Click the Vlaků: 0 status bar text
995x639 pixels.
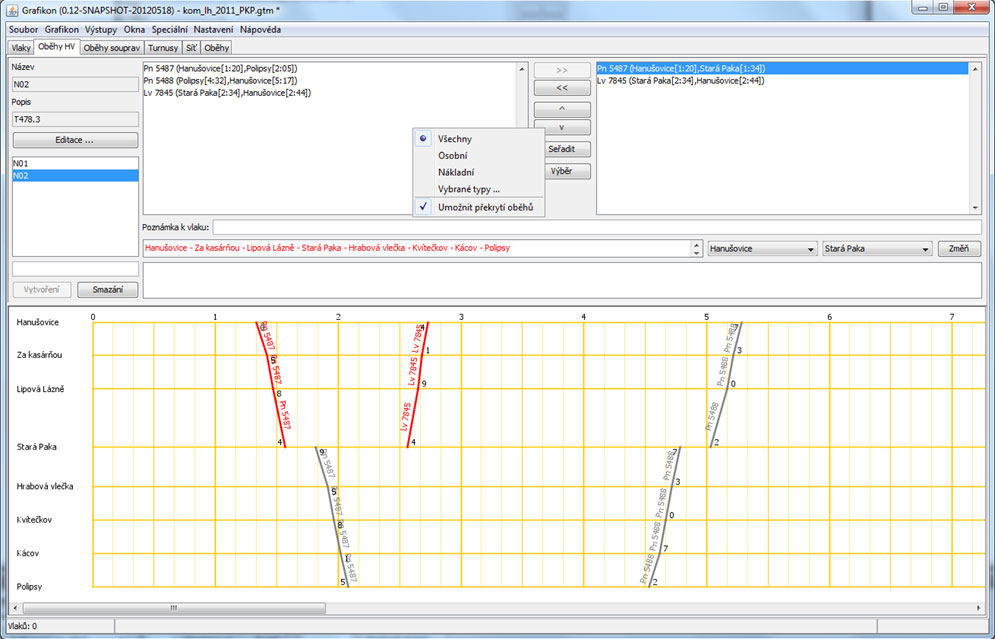[22, 626]
